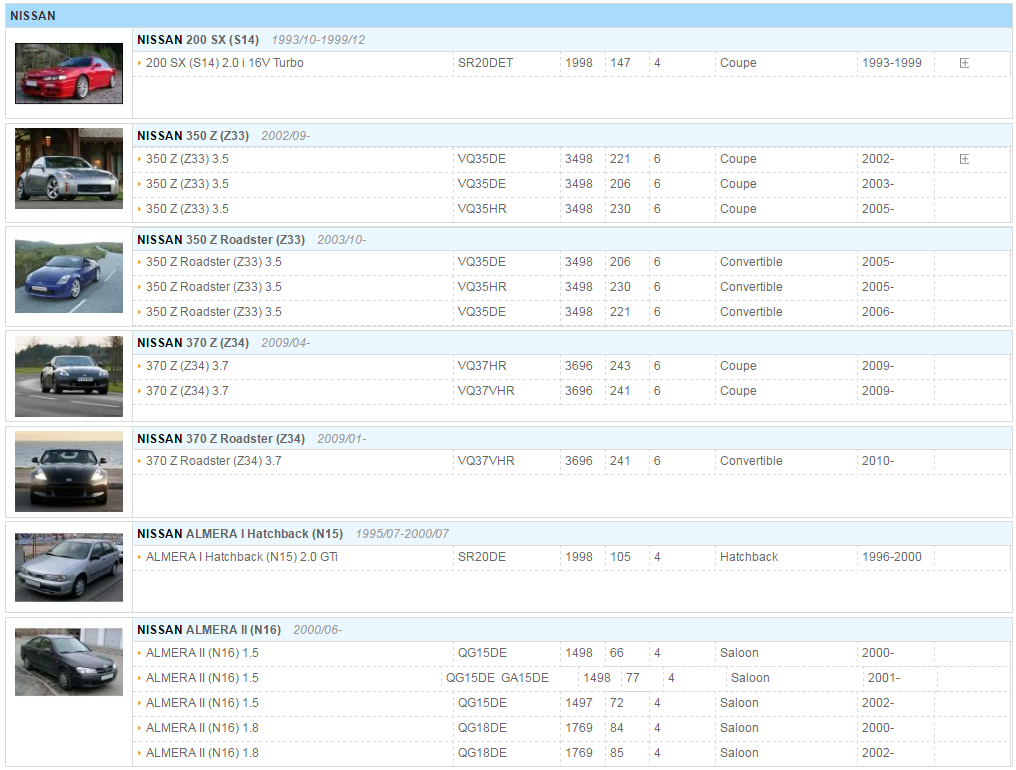Viewport: 1016px width, 770px height.
Task: Click the 2000/06- production date
Action: point(318,631)
